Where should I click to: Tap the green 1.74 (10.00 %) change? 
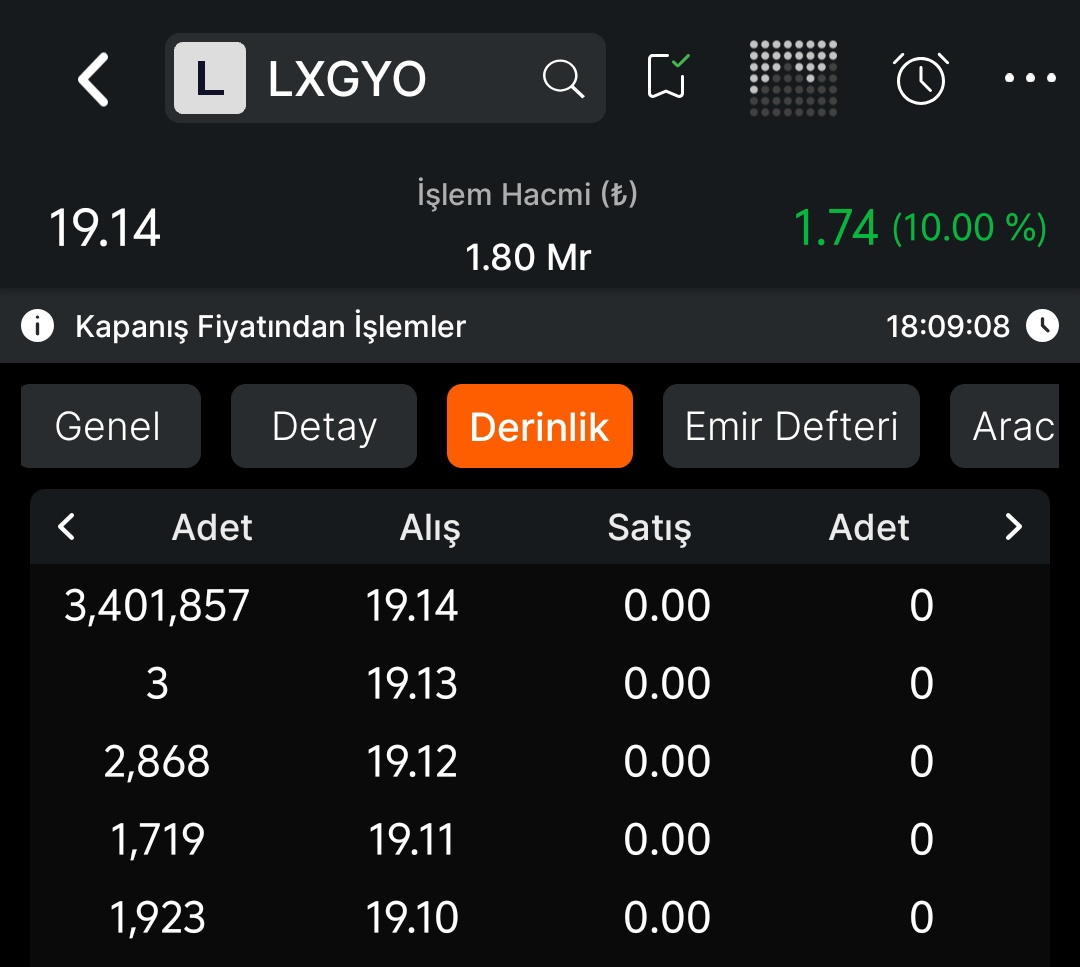coord(920,227)
